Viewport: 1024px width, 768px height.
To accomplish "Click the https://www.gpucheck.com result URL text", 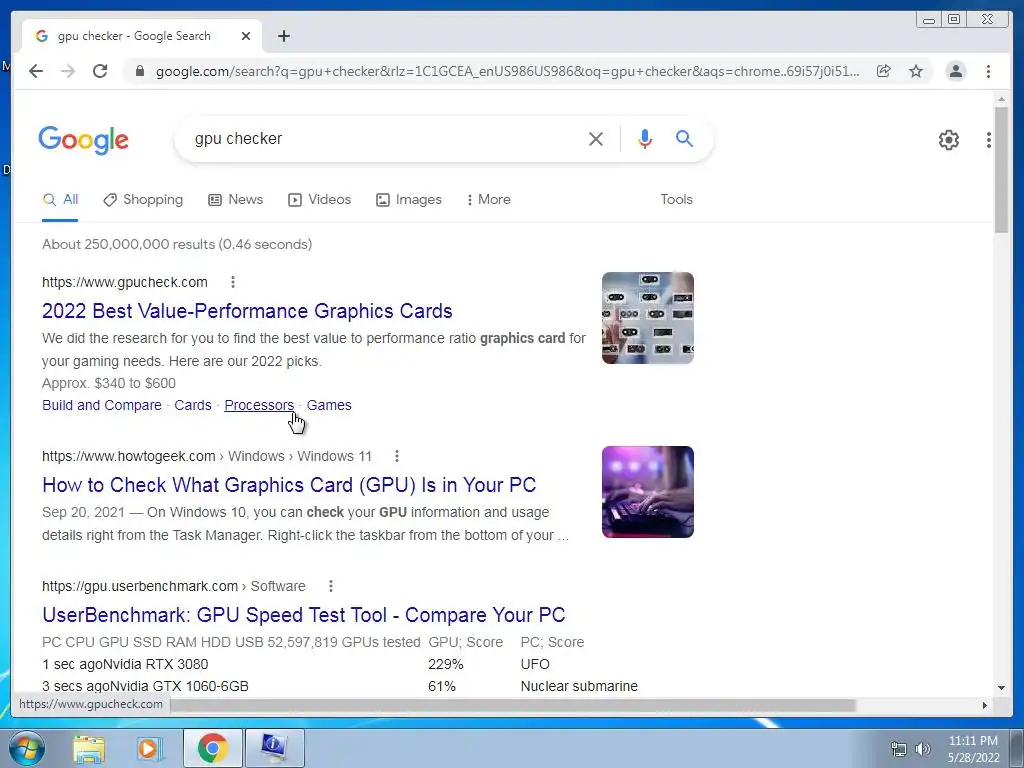I will (x=125, y=282).
